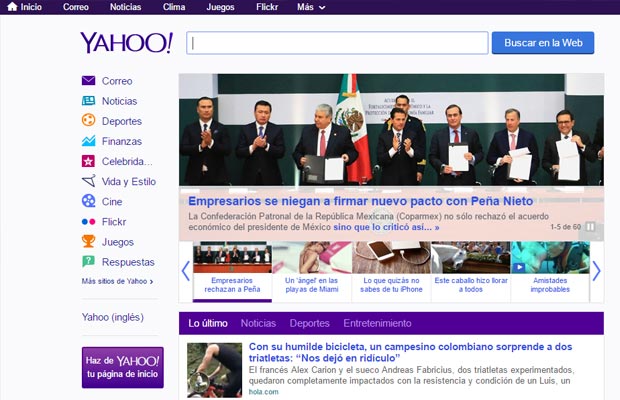620x400 pixels.
Task: Play video icon on Amistades improbables
Action: pyautogui.click(x=519, y=267)
